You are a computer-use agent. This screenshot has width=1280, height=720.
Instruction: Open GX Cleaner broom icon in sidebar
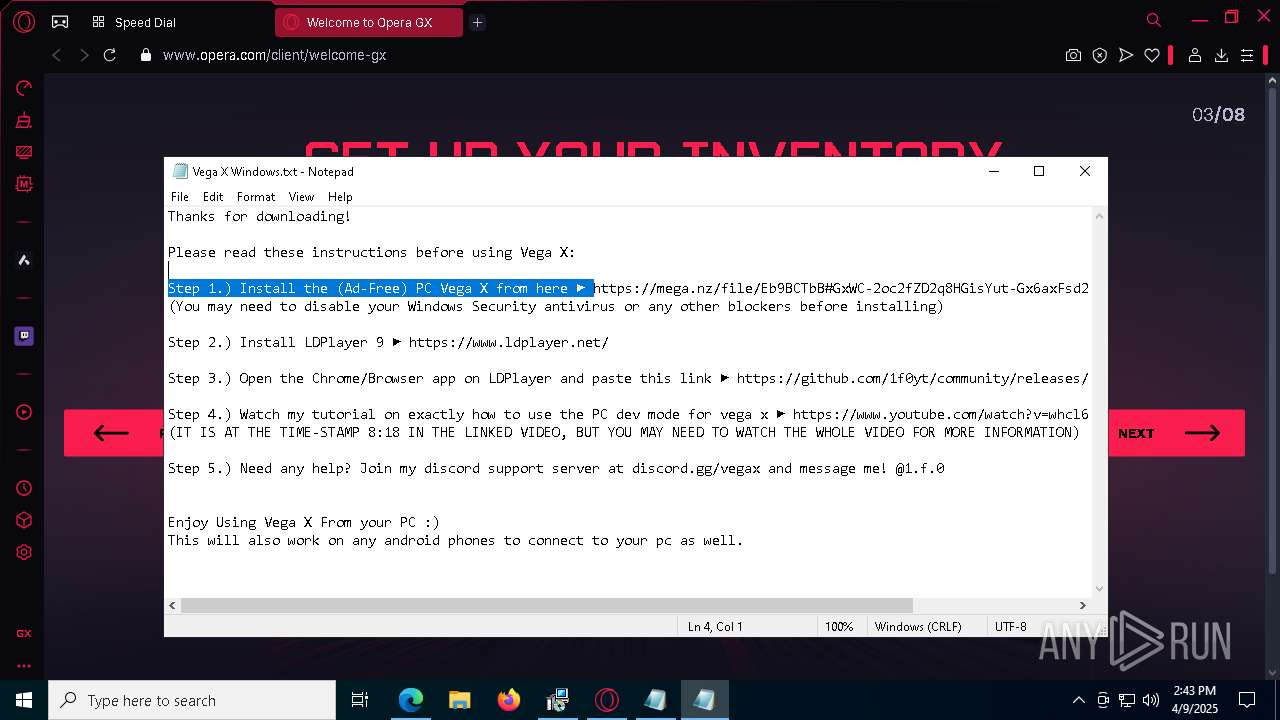click(24, 120)
